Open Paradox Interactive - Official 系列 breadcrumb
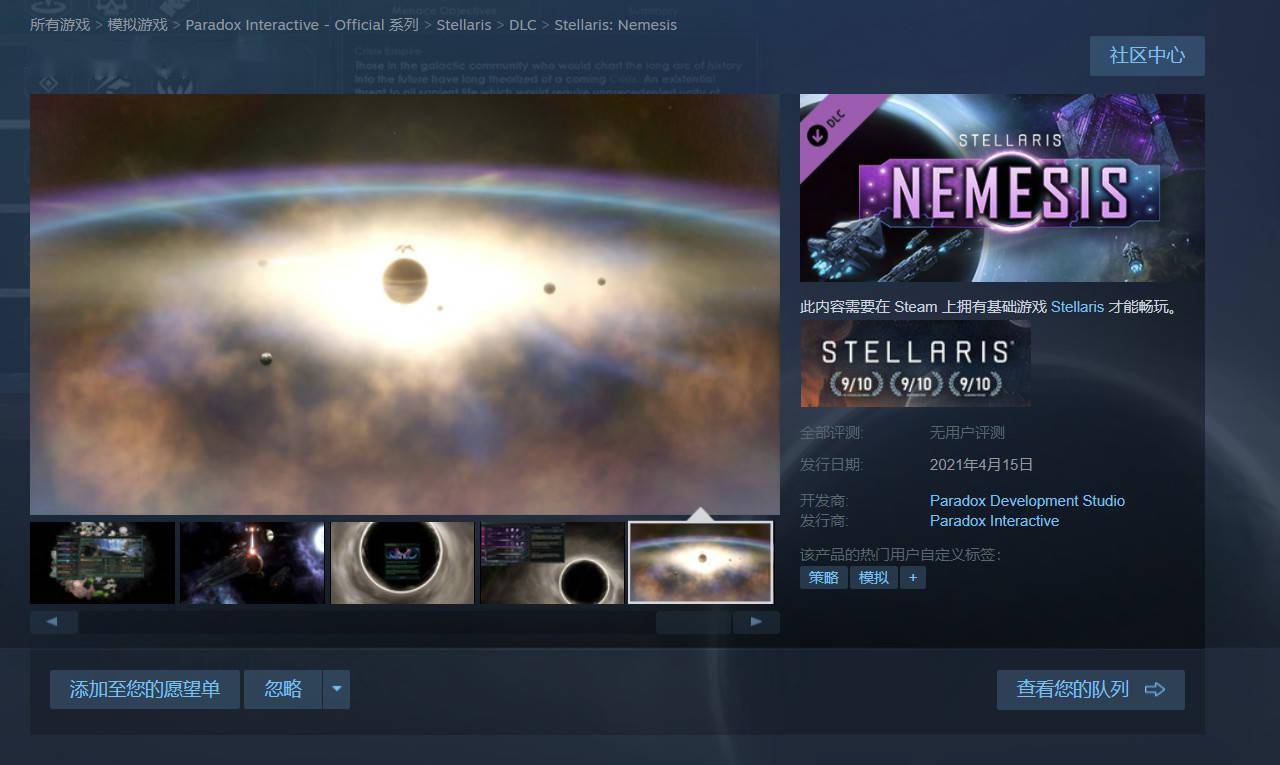 pyautogui.click(x=302, y=24)
